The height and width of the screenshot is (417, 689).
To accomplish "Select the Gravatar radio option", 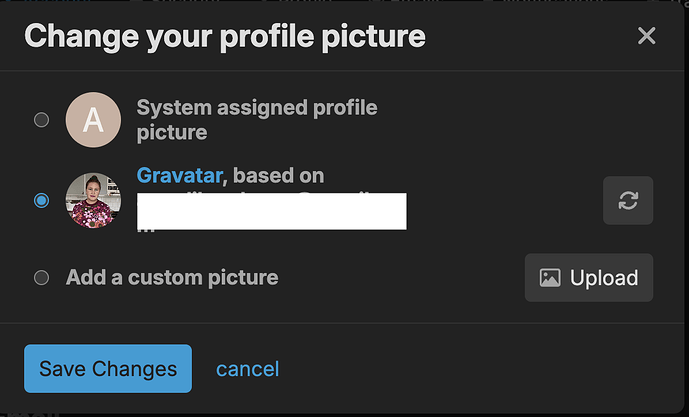I will point(41,200).
